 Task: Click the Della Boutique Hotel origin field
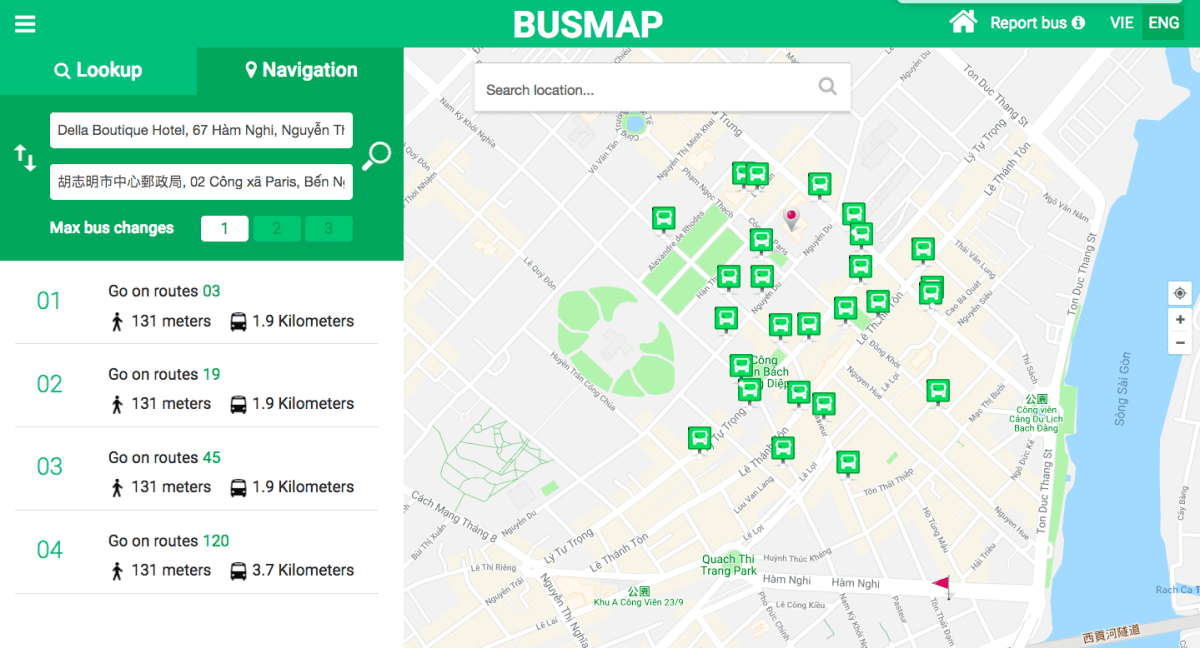201,130
